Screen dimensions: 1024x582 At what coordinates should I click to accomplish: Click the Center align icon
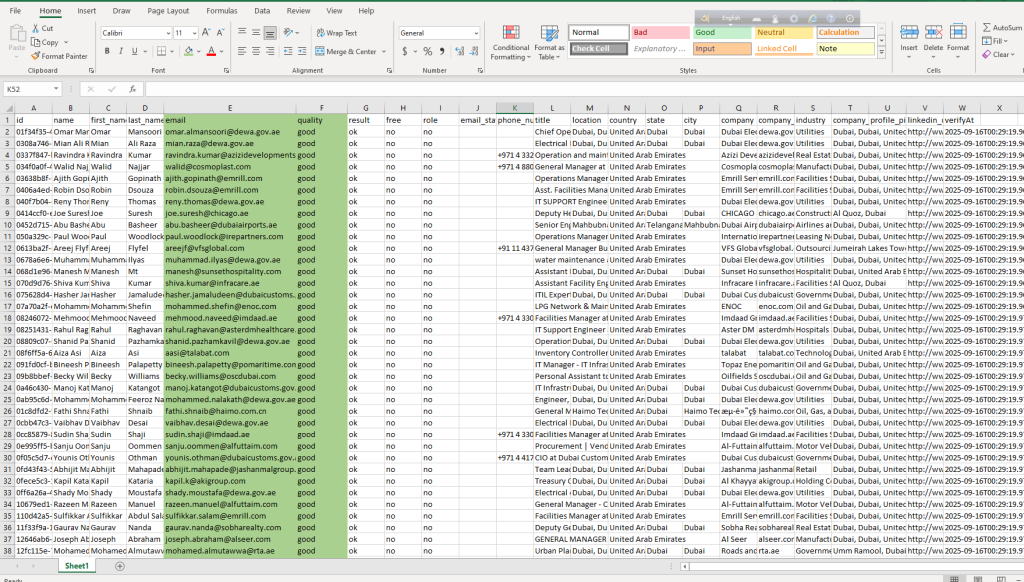click(x=254, y=52)
